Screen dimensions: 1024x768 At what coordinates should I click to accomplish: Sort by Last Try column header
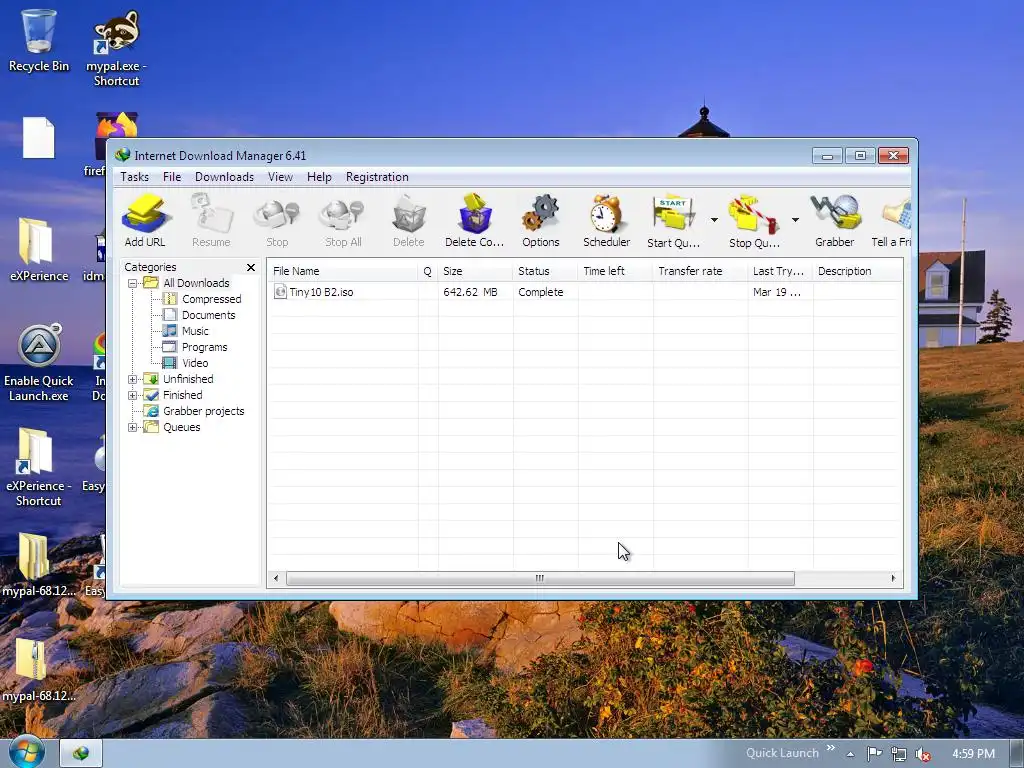pyautogui.click(x=780, y=271)
